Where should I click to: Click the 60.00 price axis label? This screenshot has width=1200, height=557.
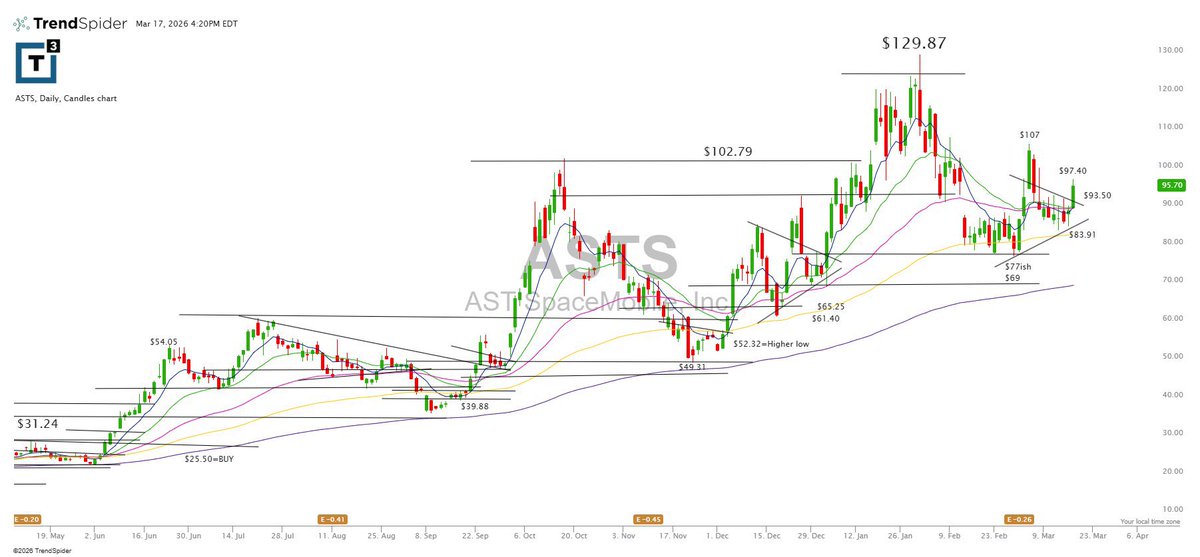1171,318
